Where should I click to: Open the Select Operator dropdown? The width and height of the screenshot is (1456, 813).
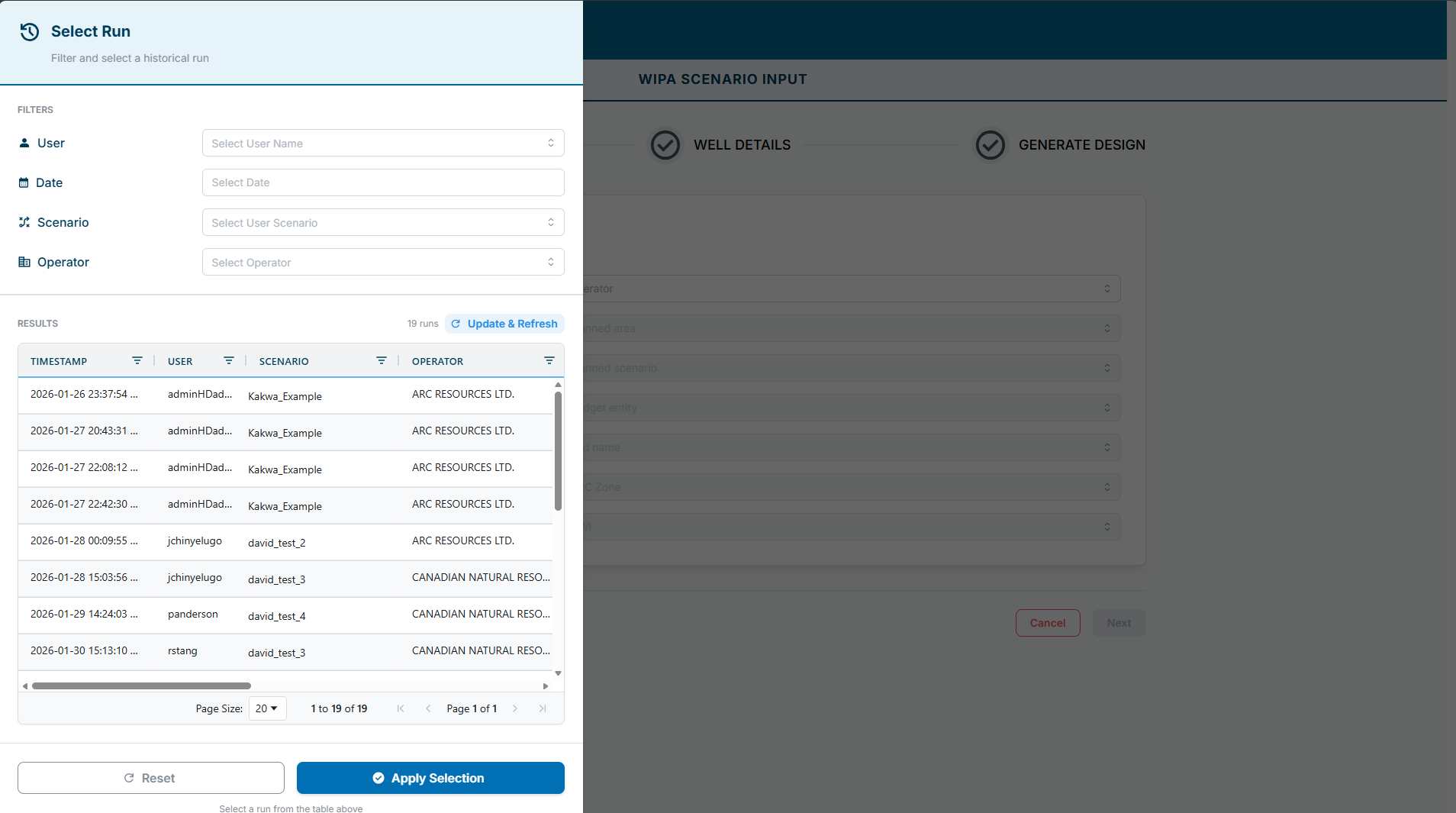pos(383,263)
